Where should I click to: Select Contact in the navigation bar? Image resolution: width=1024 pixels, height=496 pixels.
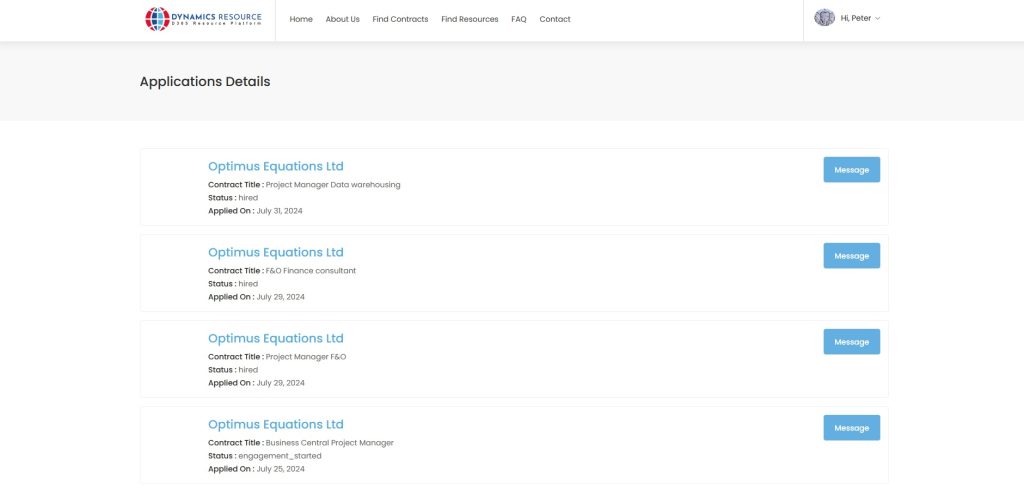click(555, 19)
